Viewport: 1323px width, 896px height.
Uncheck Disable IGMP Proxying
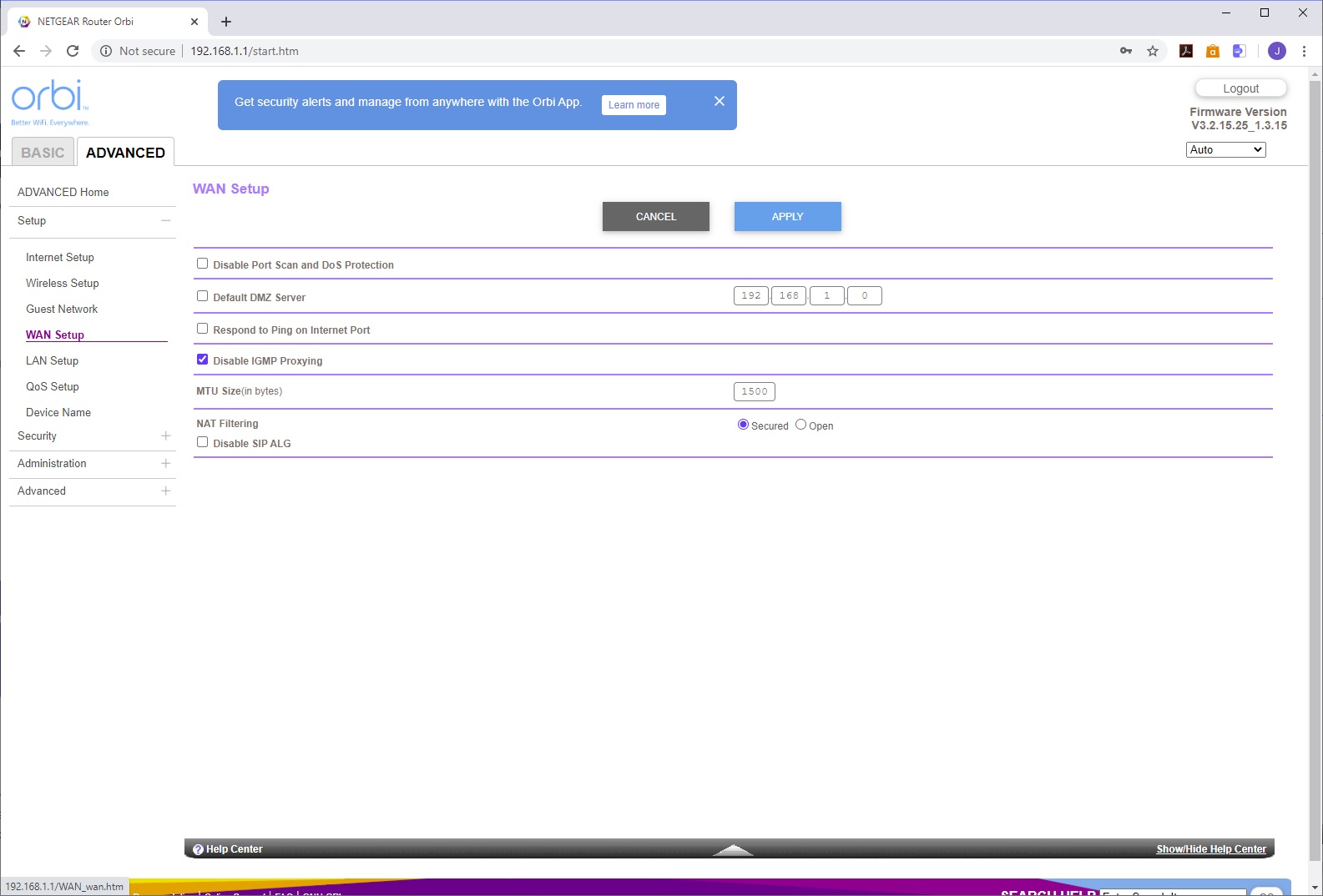tap(202, 360)
